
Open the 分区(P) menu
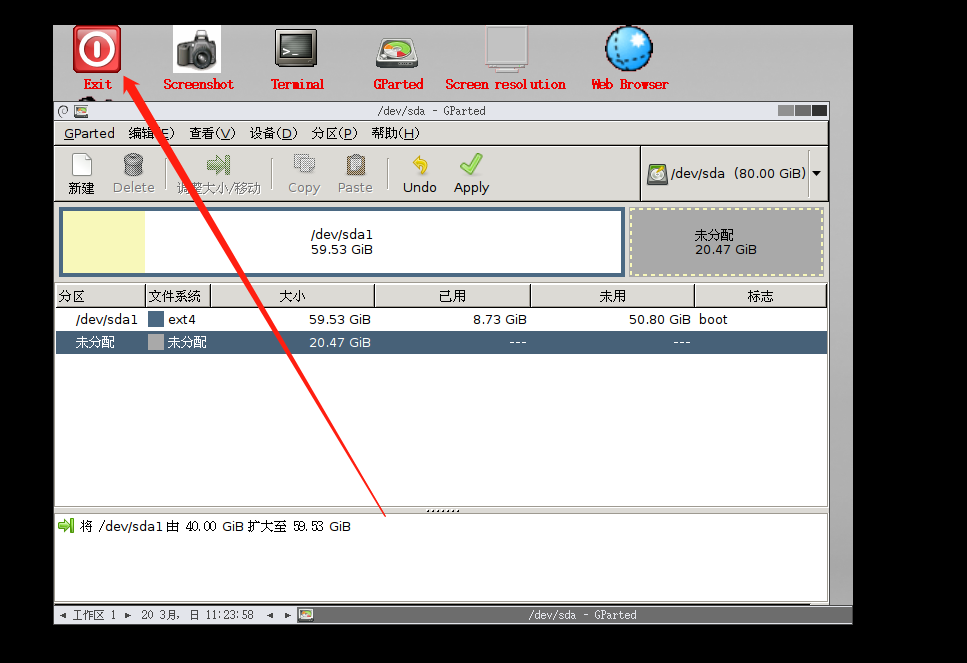pos(334,133)
